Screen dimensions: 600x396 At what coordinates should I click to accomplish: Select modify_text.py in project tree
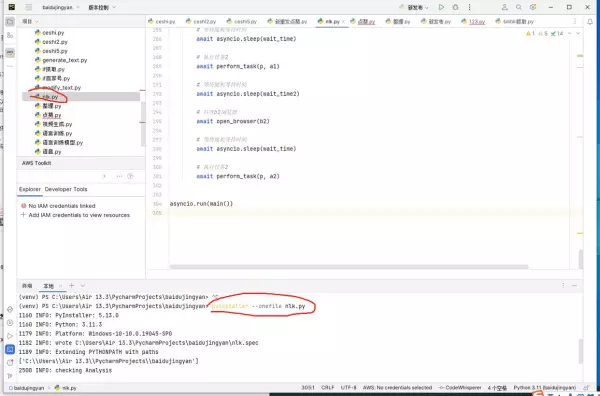[x=62, y=88]
